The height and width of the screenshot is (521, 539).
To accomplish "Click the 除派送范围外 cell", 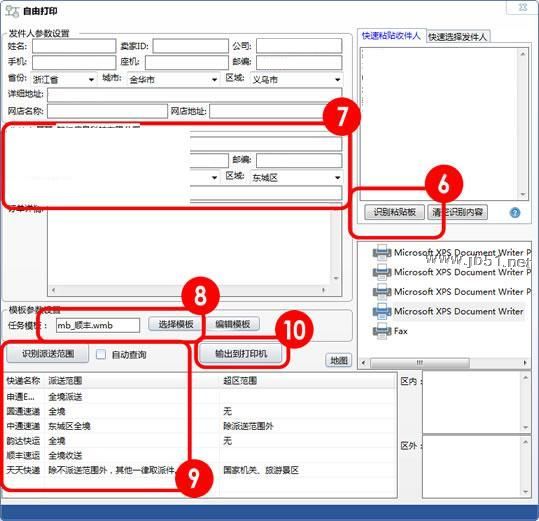I will [248, 426].
